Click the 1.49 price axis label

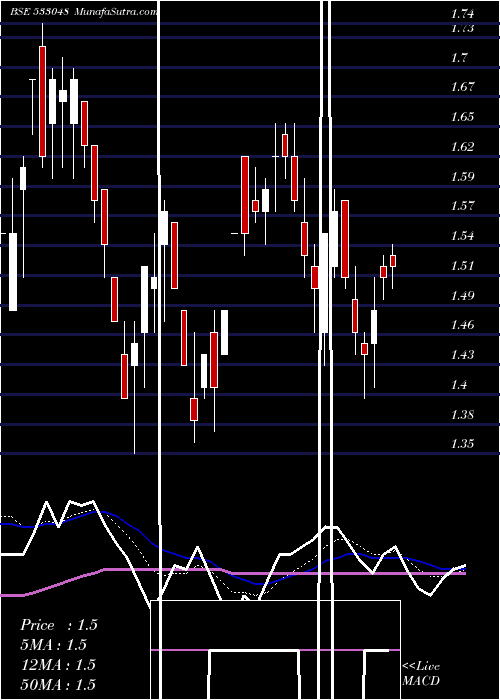(462, 295)
